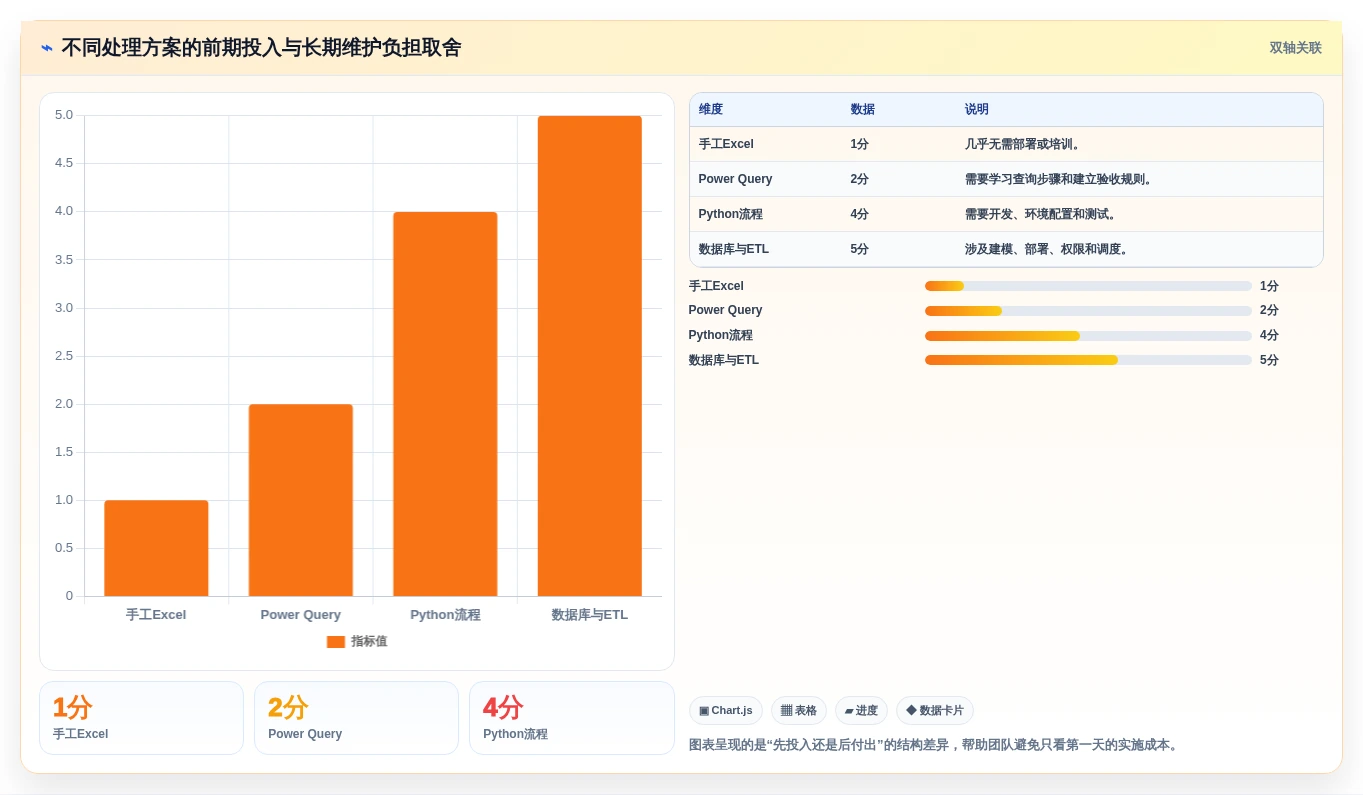Viewport: 1363px width, 795px height.
Task: Click the 数据 column header
Action: (862, 110)
